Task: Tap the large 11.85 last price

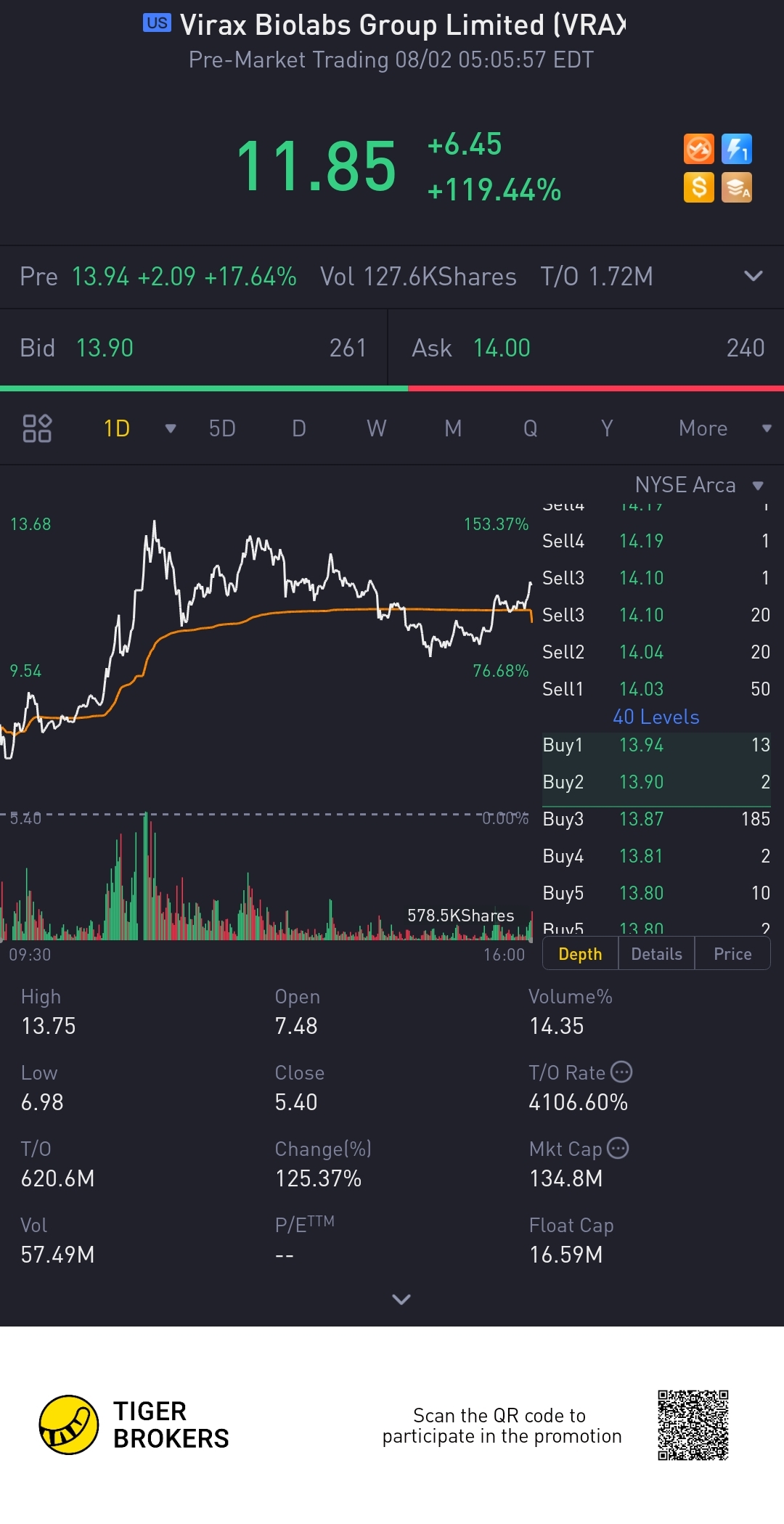Action: click(x=317, y=166)
